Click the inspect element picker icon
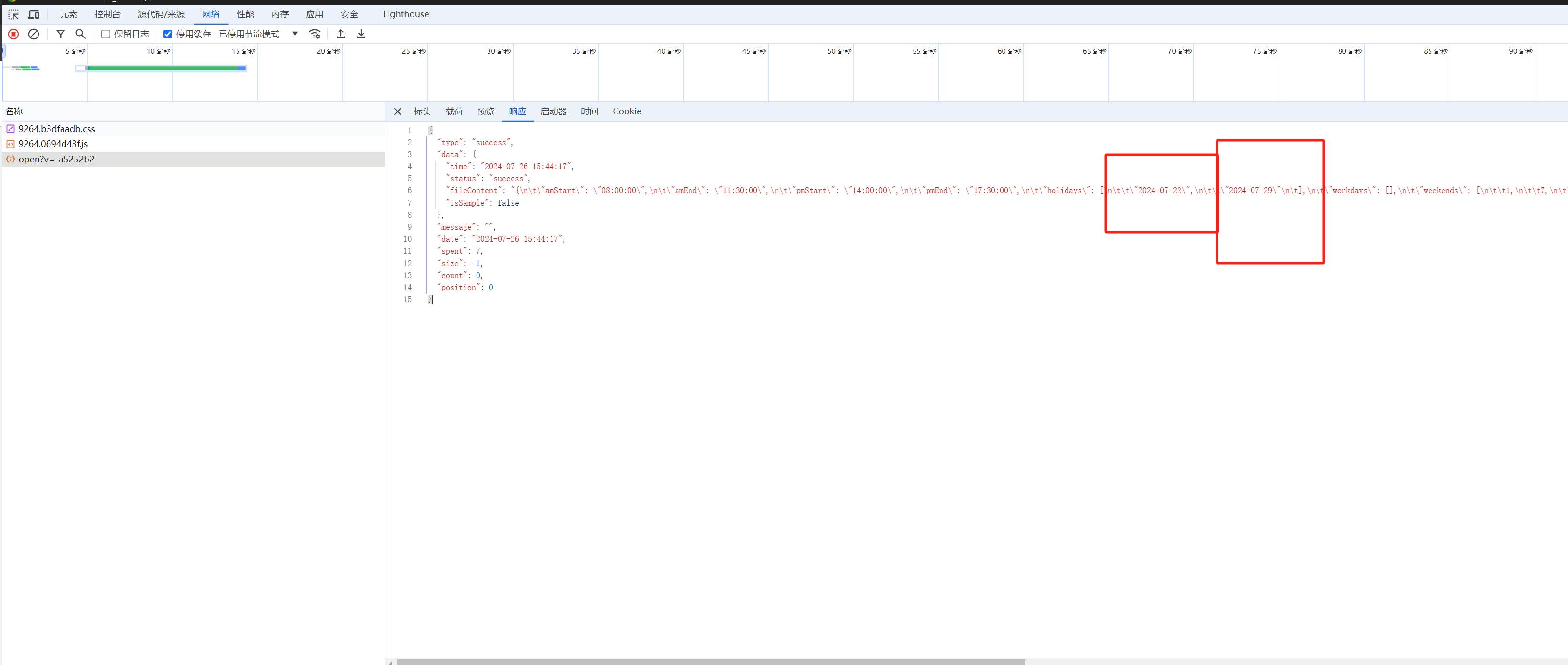This screenshot has height=665, width=1568. point(13,14)
